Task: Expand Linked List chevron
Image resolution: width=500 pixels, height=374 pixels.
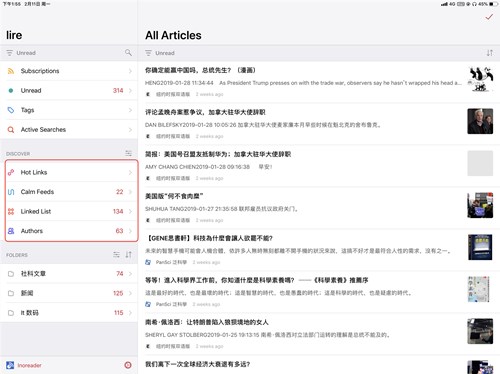Action: tap(130, 211)
